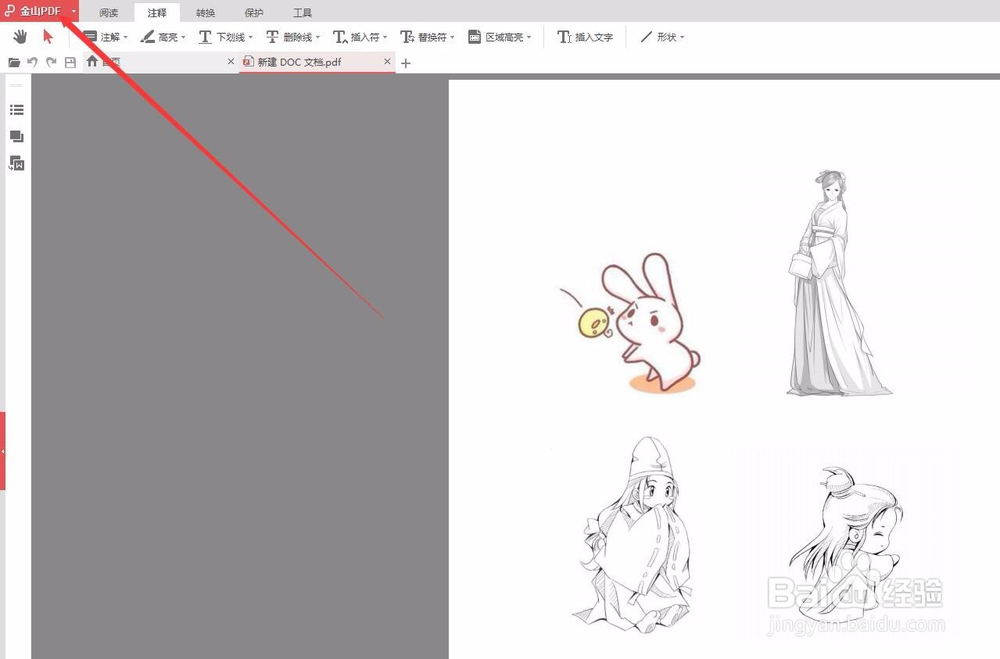Viewport: 1000px width, 659px height.
Task: Click the save disk icon
Action: 70,62
